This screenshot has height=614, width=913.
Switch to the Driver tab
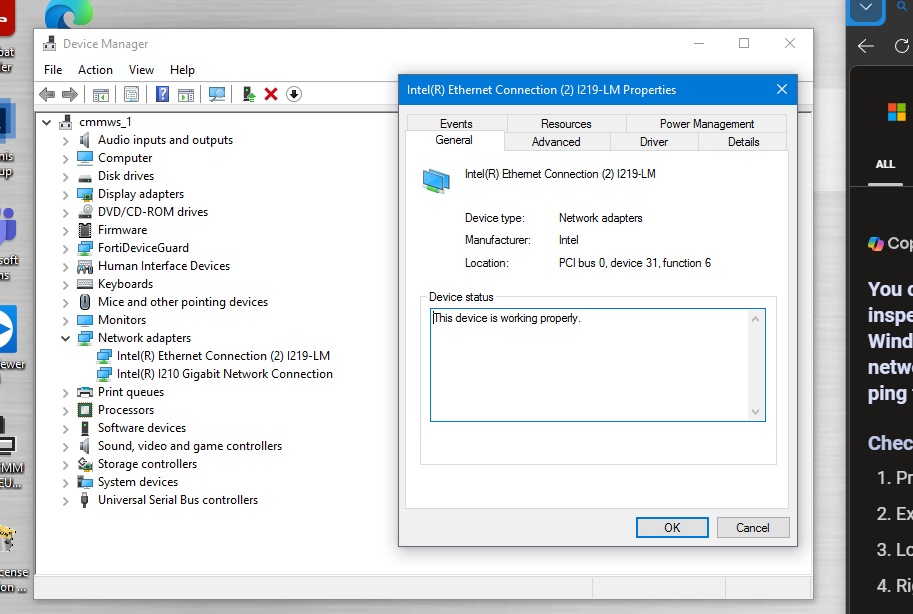pos(653,142)
